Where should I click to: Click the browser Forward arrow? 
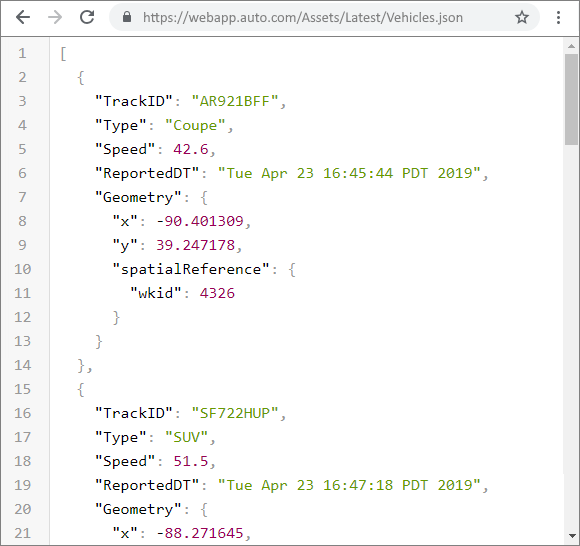(x=55, y=17)
